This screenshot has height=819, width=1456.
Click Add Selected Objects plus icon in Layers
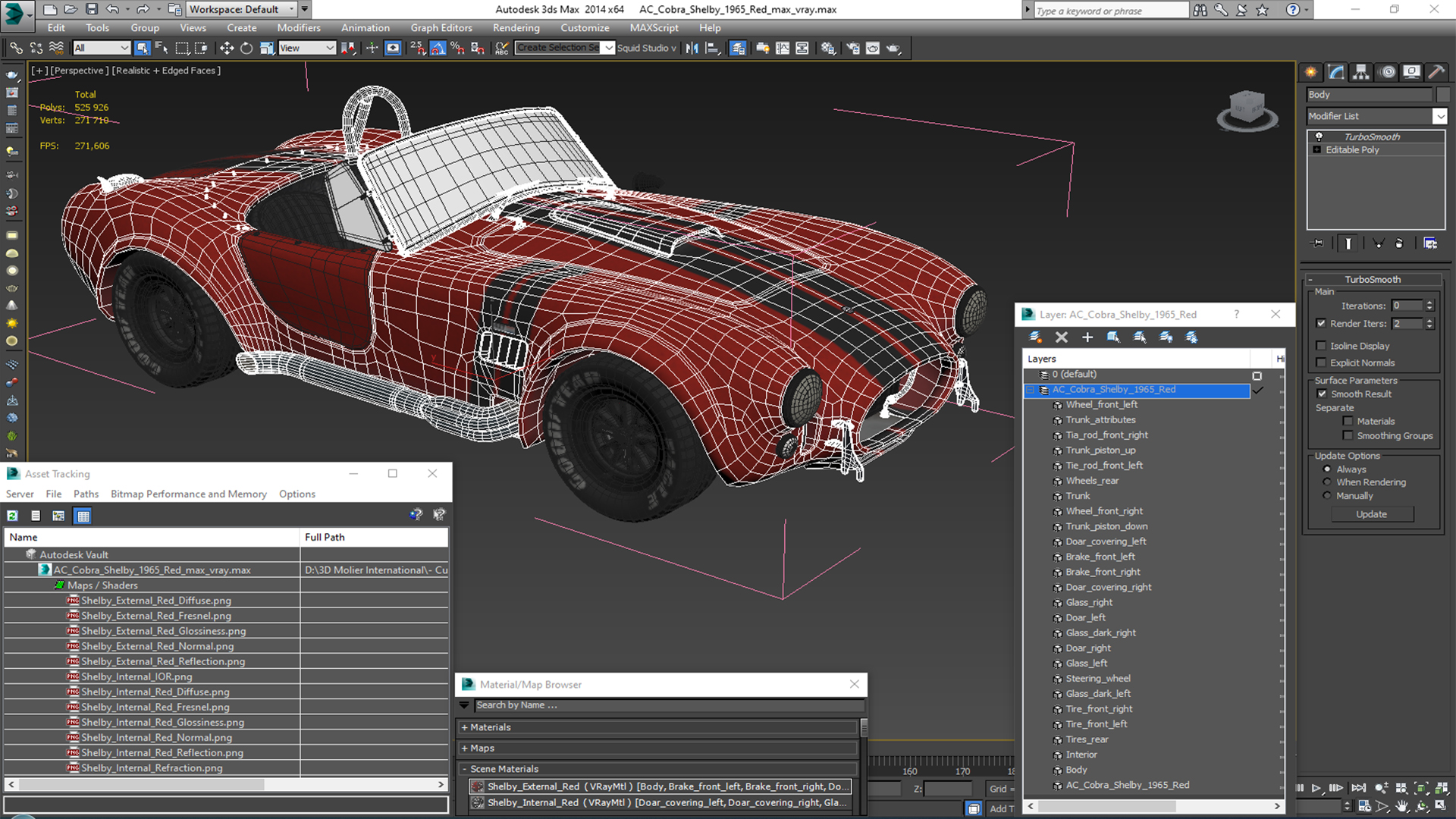(x=1087, y=337)
